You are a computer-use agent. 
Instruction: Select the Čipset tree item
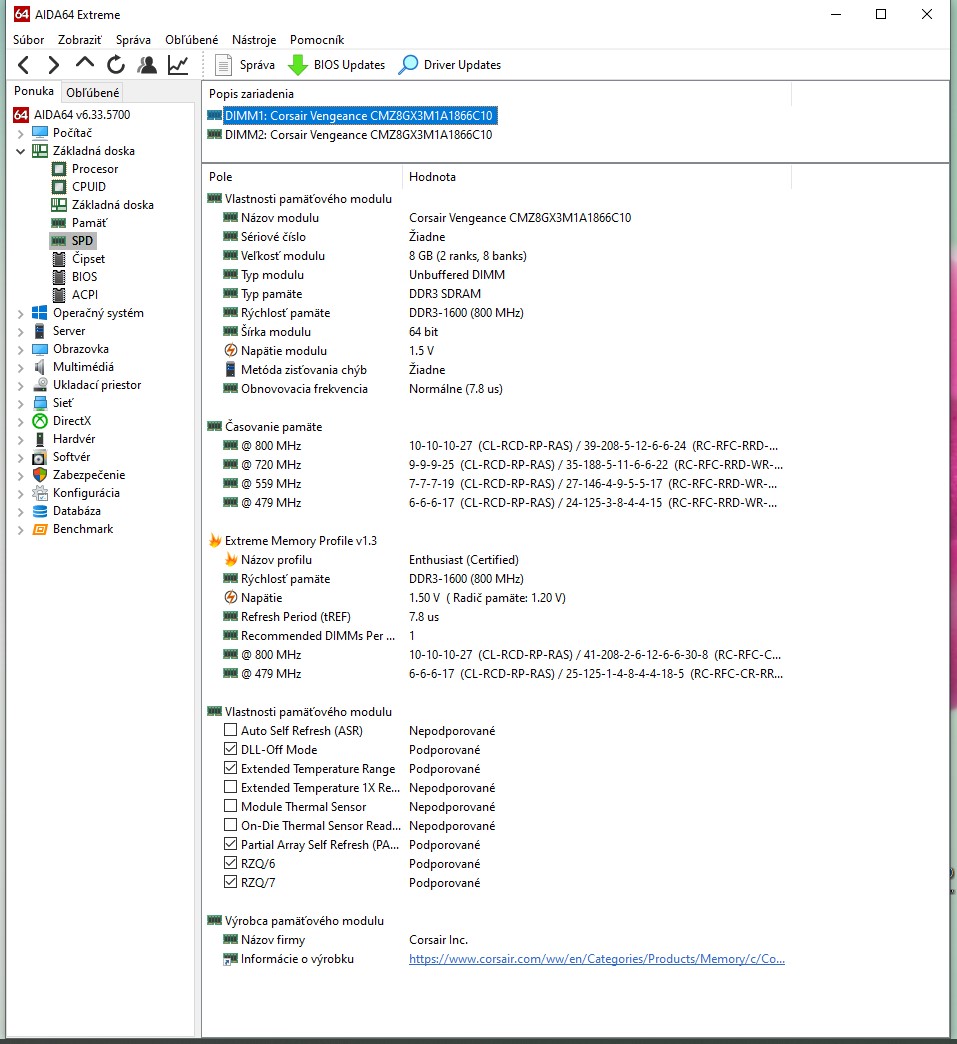click(x=88, y=258)
